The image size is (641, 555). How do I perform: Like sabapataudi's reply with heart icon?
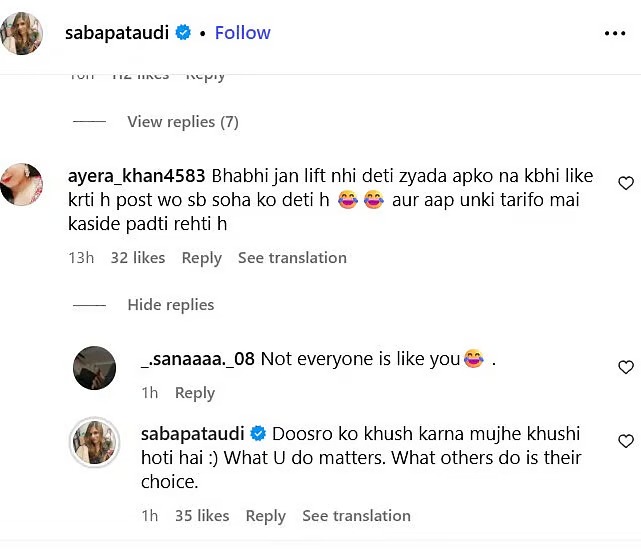[x=626, y=441]
